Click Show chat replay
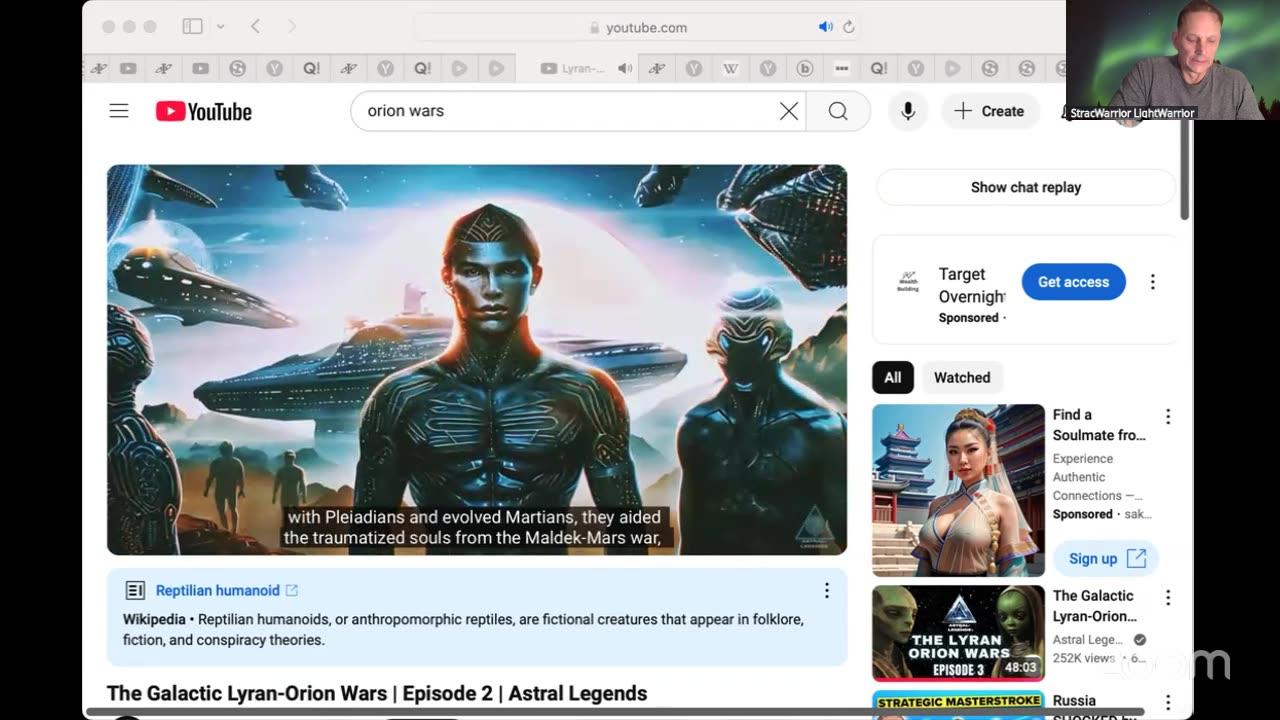Screen dimensions: 1280x720 click(x=1026, y=187)
